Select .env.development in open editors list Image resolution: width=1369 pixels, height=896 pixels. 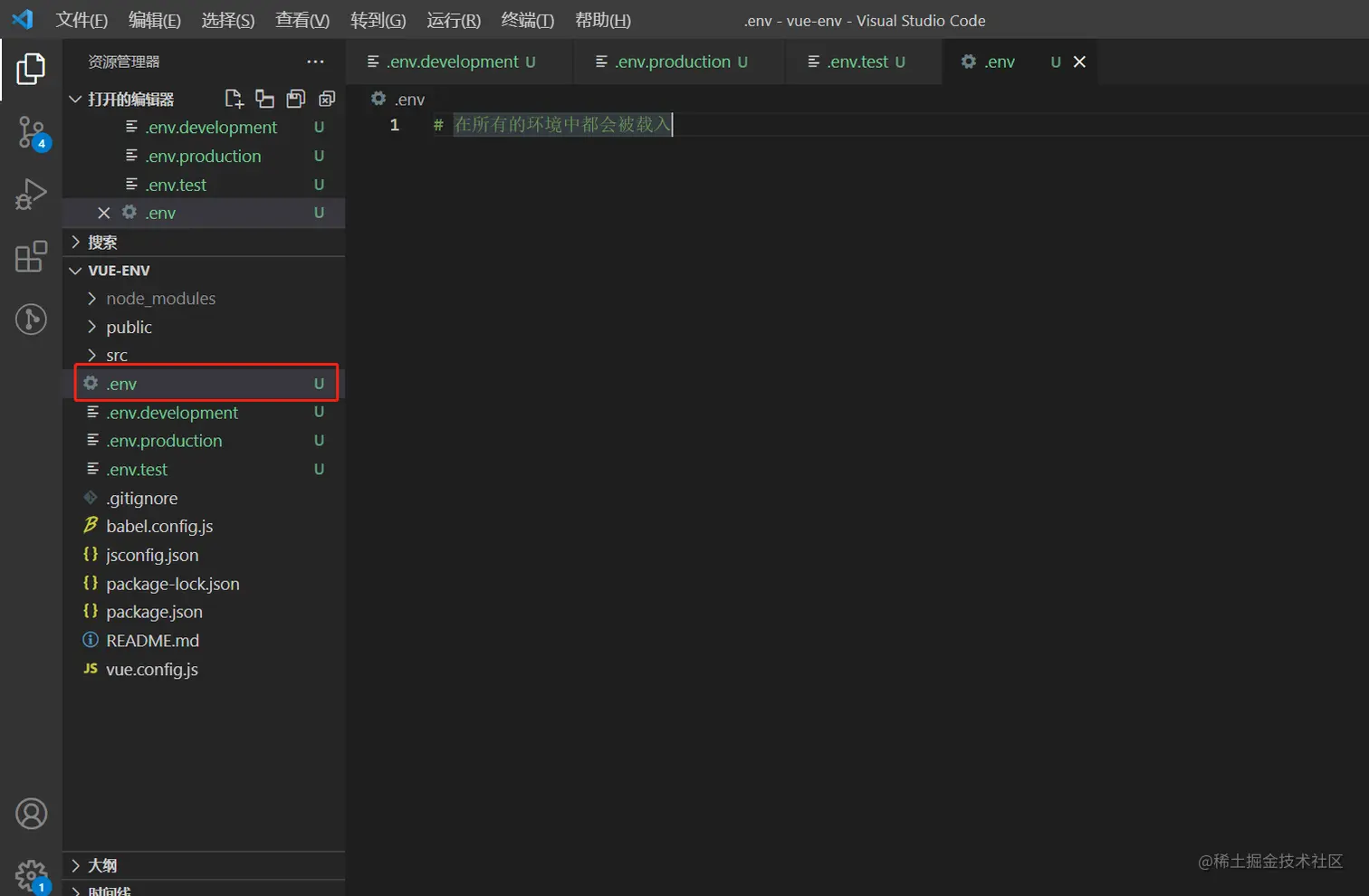[205, 128]
